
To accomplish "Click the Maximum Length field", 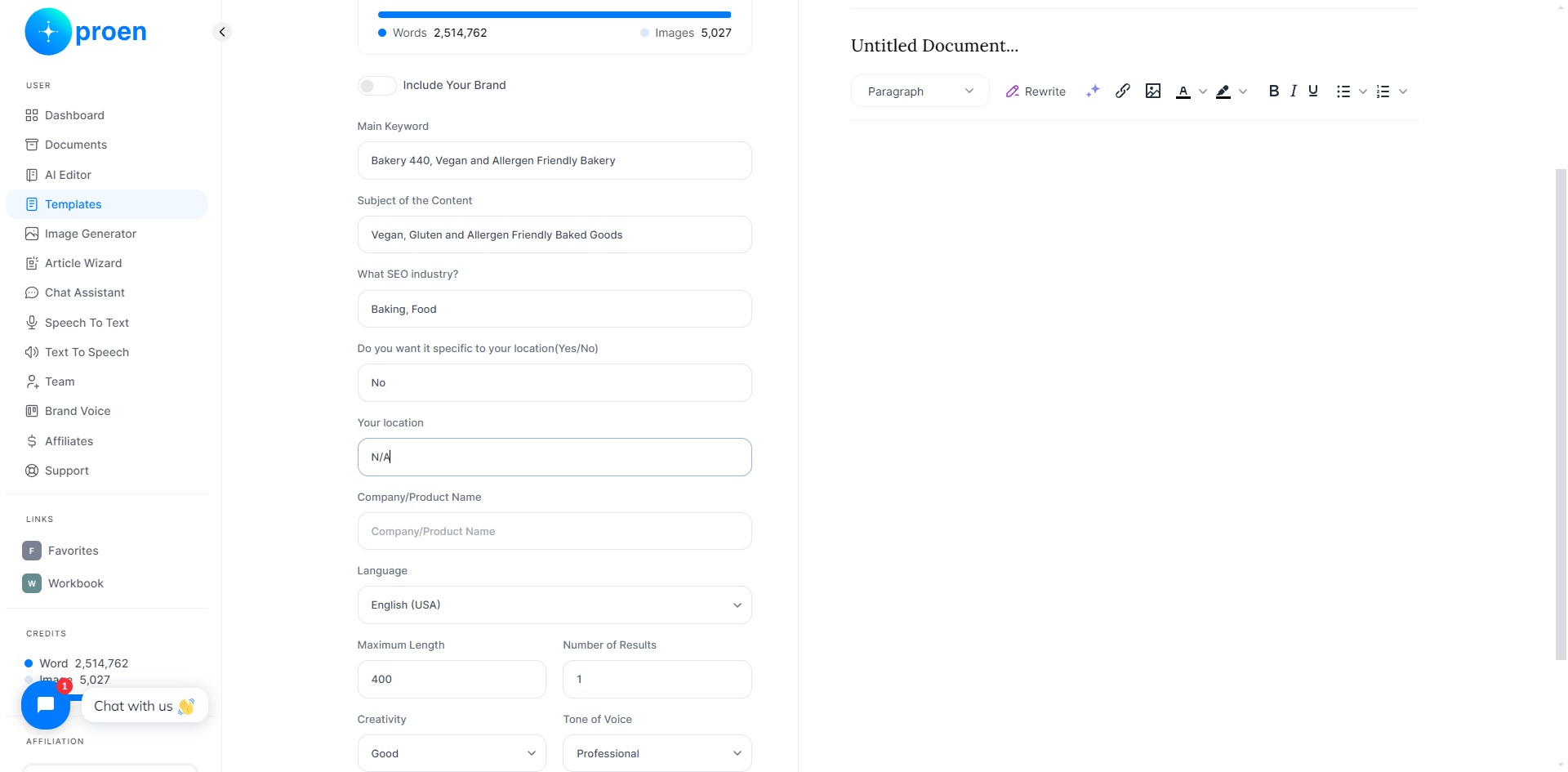I will pyautogui.click(x=452, y=679).
